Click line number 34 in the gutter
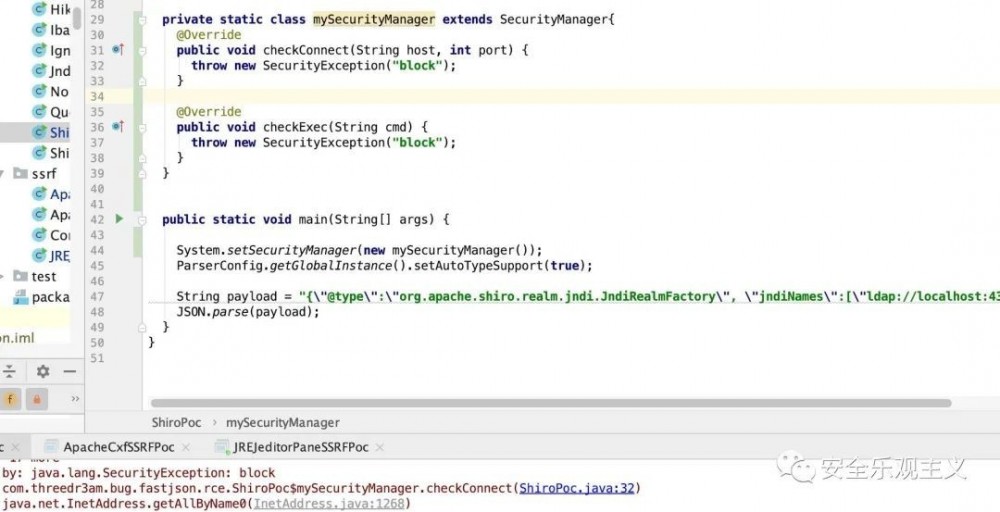The image size is (1000, 512). click(x=97, y=96)
